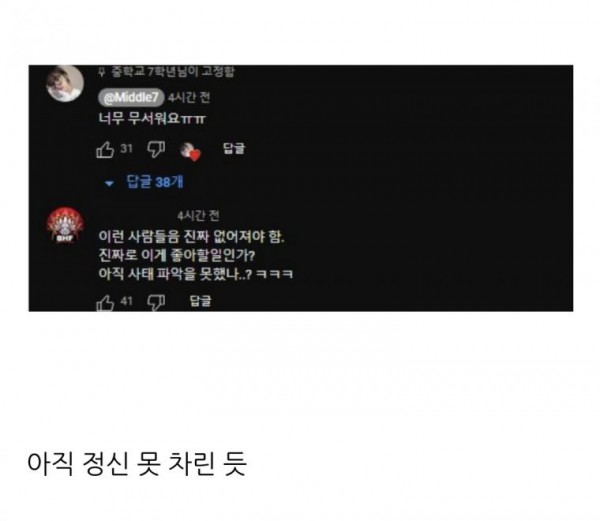Click the 41 like count

click(x=126, y=301)
